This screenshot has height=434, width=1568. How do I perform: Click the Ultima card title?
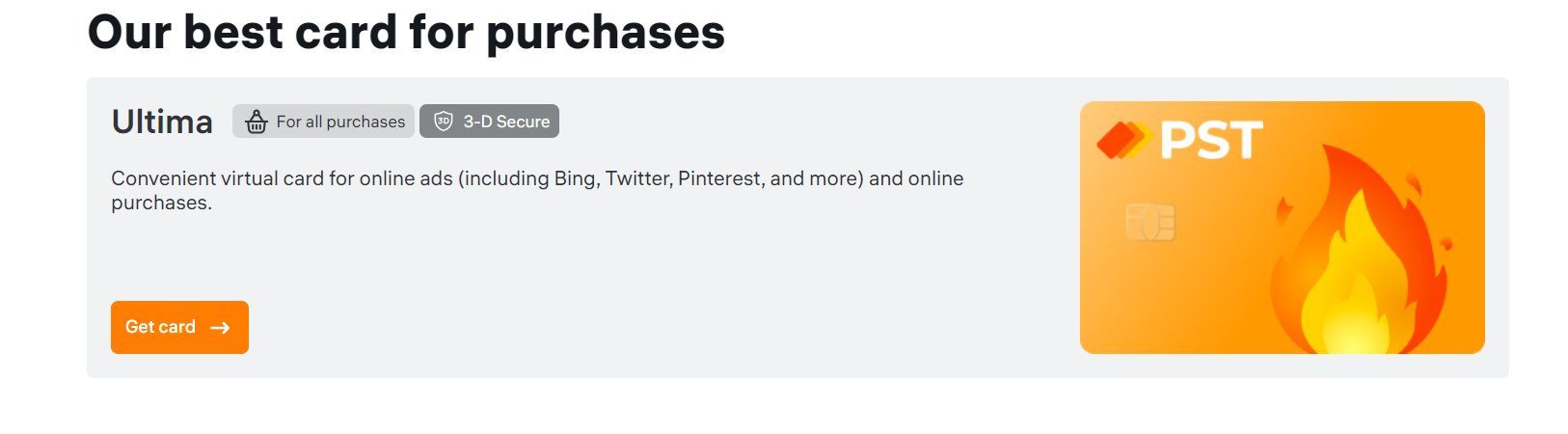[x=162, y=122]
